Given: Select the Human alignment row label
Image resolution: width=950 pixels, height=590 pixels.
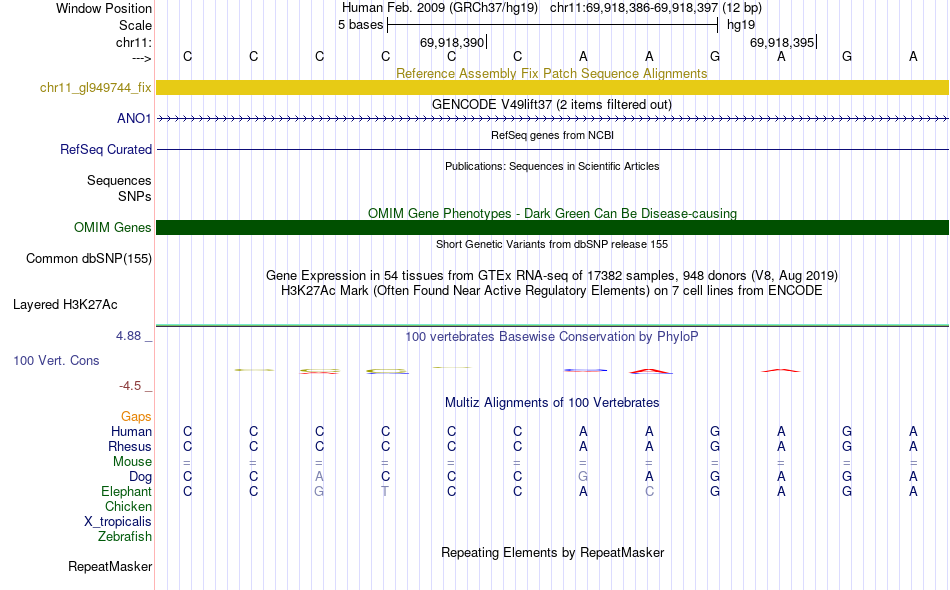Looking at the screenshot, I should [x=131, y=431].
